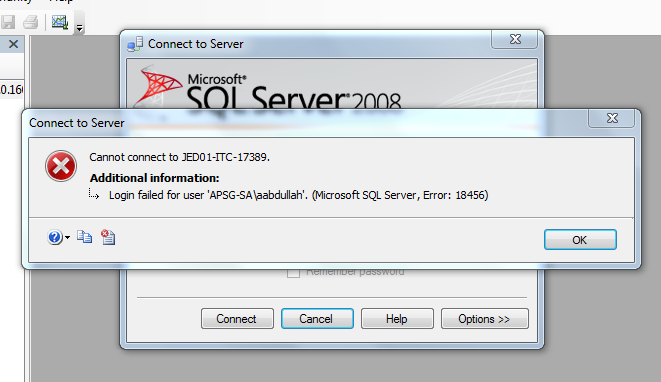661x382 pixels.
Task: Cancel the Connect to Server login
Action: pos(317,318)
